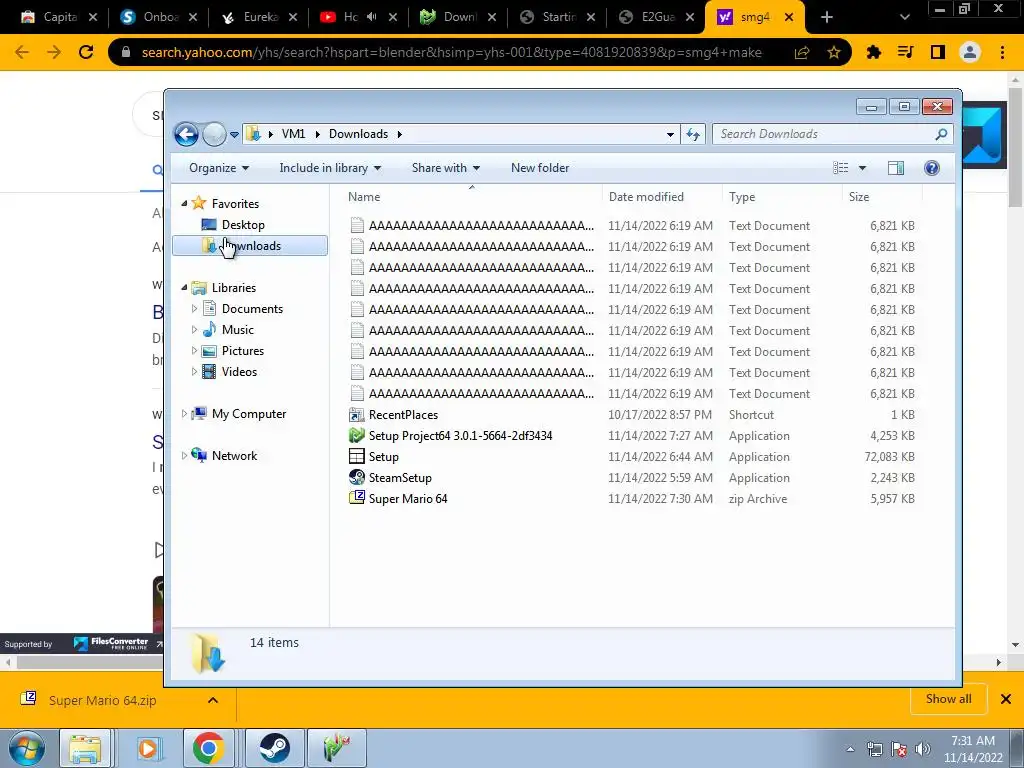Viewport: 1024px width, 768px height.
Task: Open recent locations dropdown beside forward arrow
Action: coord(234,135)
